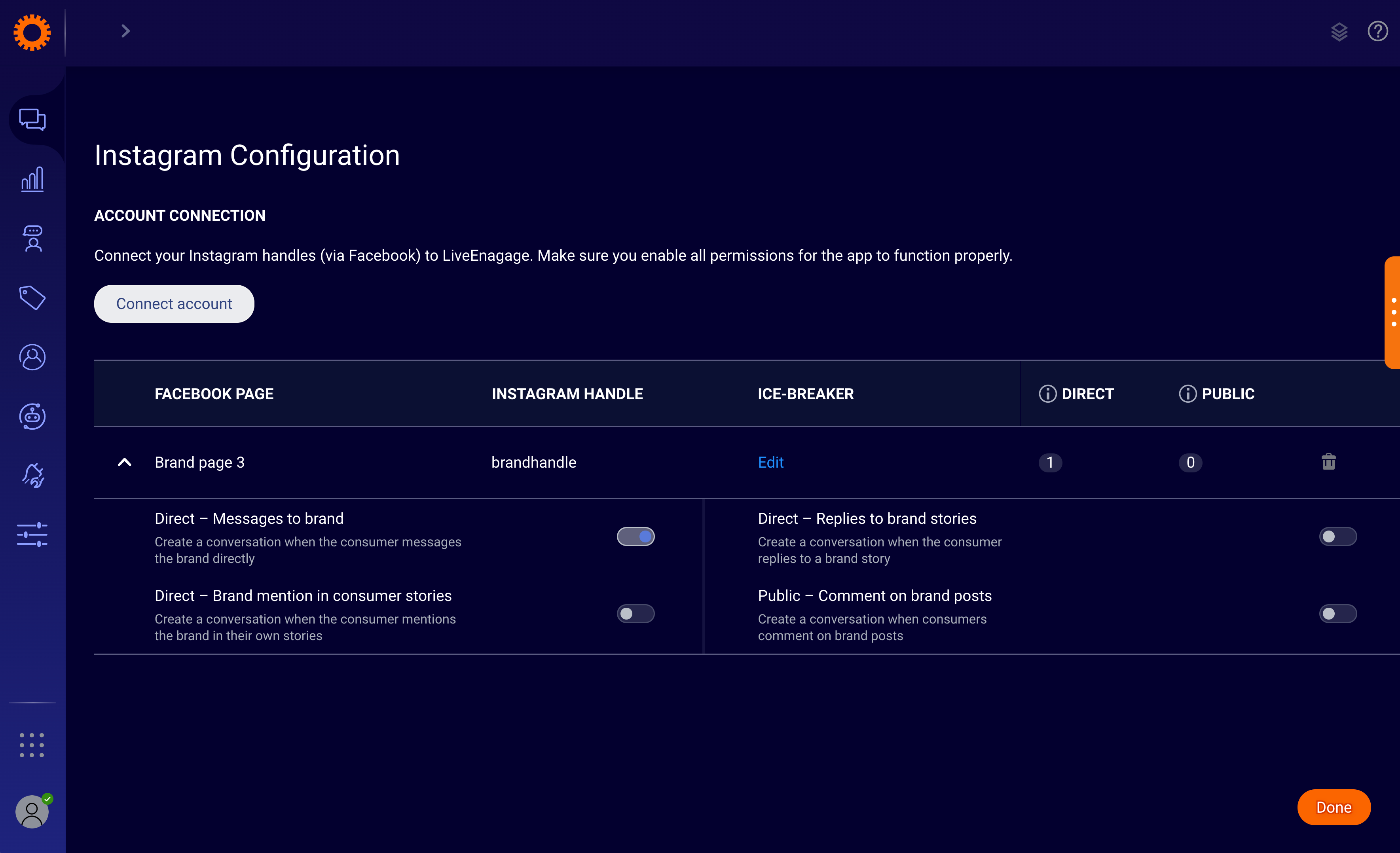The width and height of the screenshot is (1400, 853).
Task: Click 'Direct – Brand mention in consumer stories' label
Action: (x=303, y=596)
